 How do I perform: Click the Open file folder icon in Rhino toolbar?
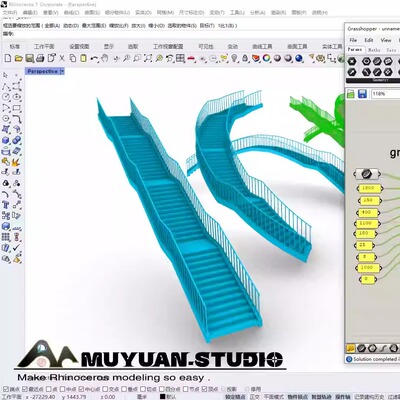pos(19,59)
